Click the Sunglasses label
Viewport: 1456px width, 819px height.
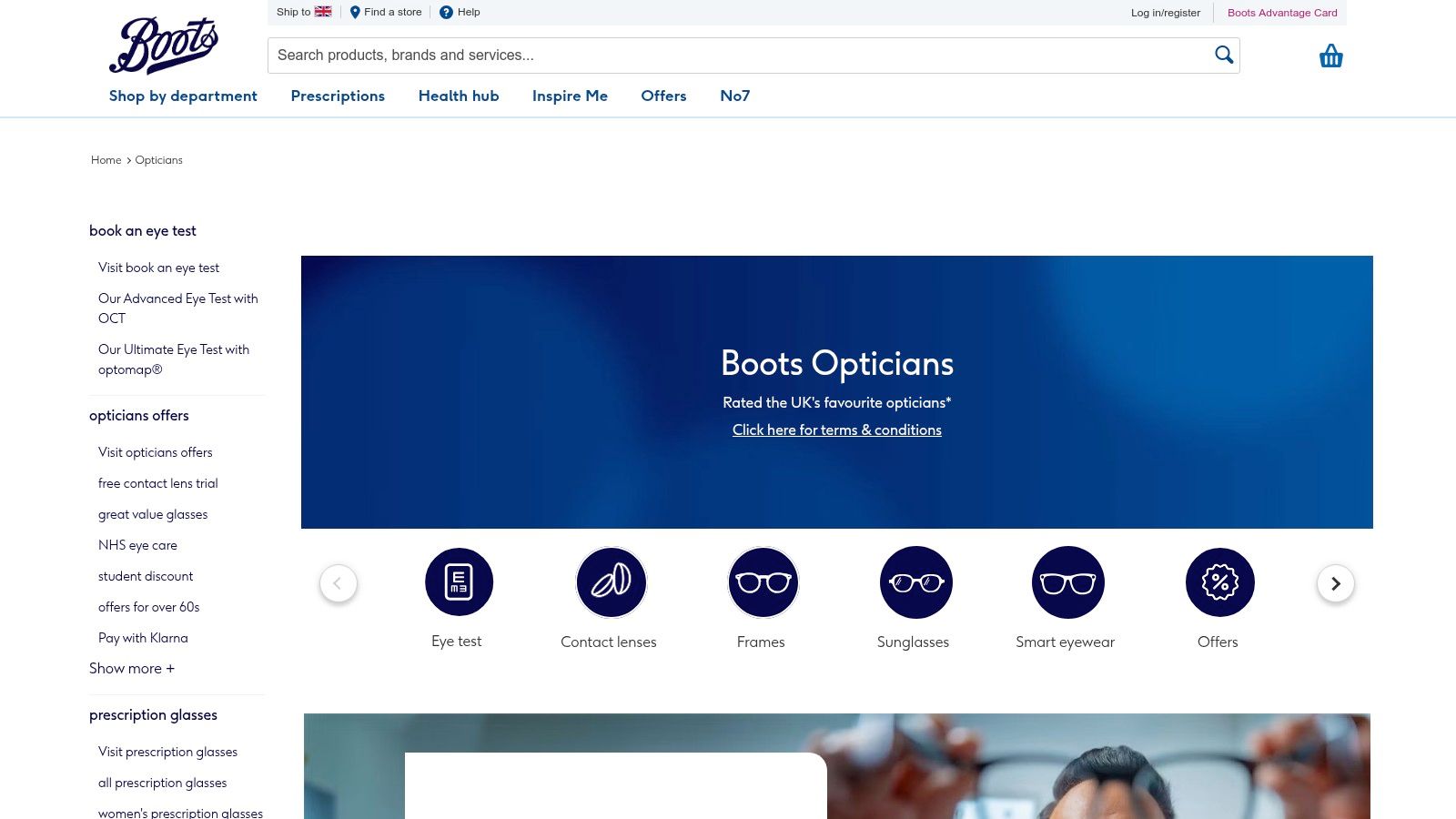pyautogui.click(x=913, y=642)
